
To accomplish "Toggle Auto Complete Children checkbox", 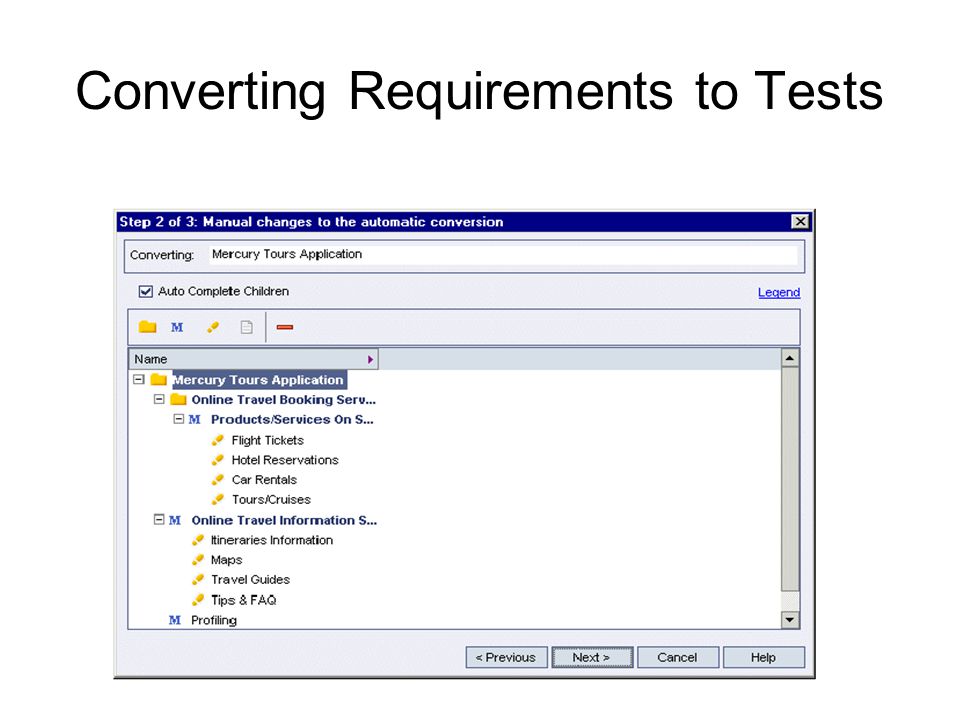I will (146, 291).
